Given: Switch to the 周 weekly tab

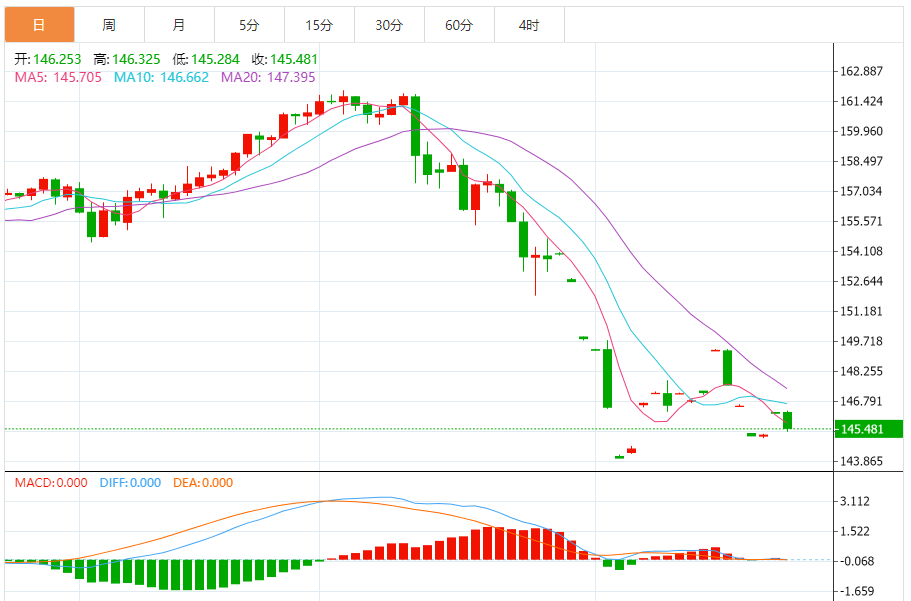Looking at the screenshot, I should tap(109, 25).
